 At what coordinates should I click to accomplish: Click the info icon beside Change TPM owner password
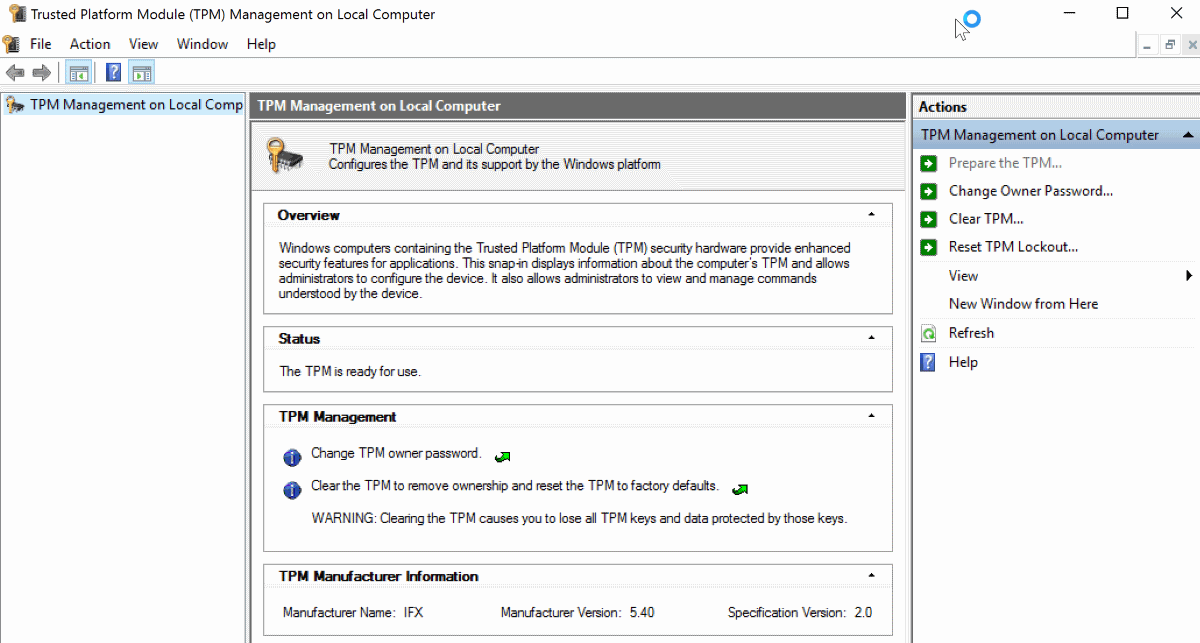point(292,457)
